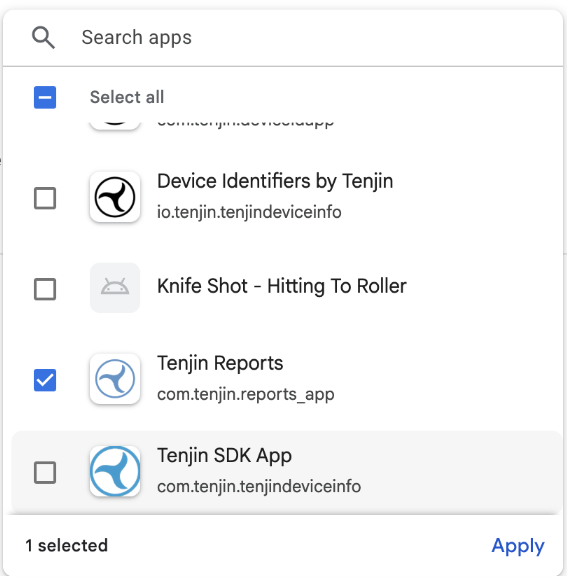
Task: Click the '1 selected' status text
Action: (x=67, y=545)
